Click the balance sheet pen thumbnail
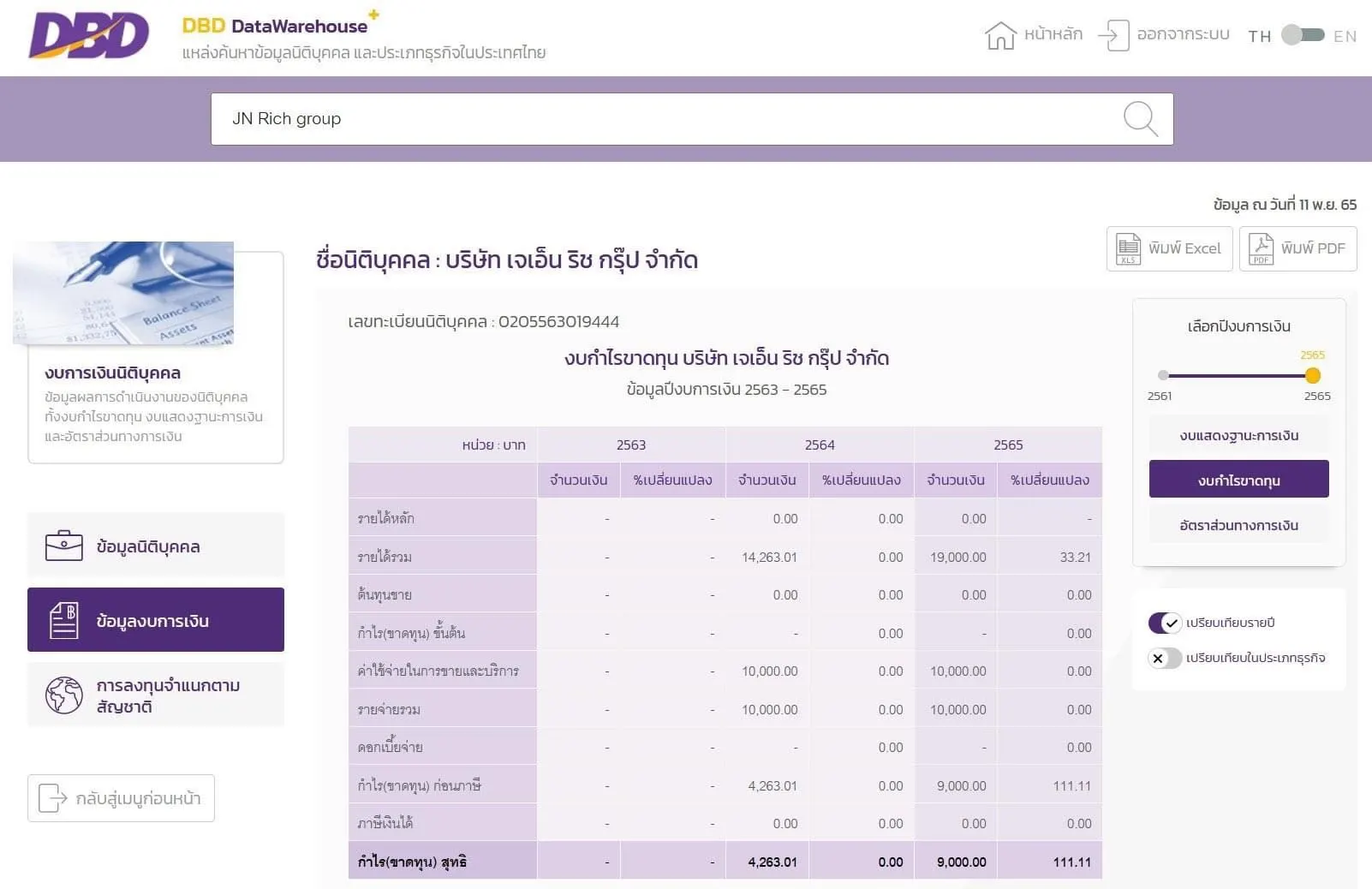1372x889 pixels. tap(123, 293)
